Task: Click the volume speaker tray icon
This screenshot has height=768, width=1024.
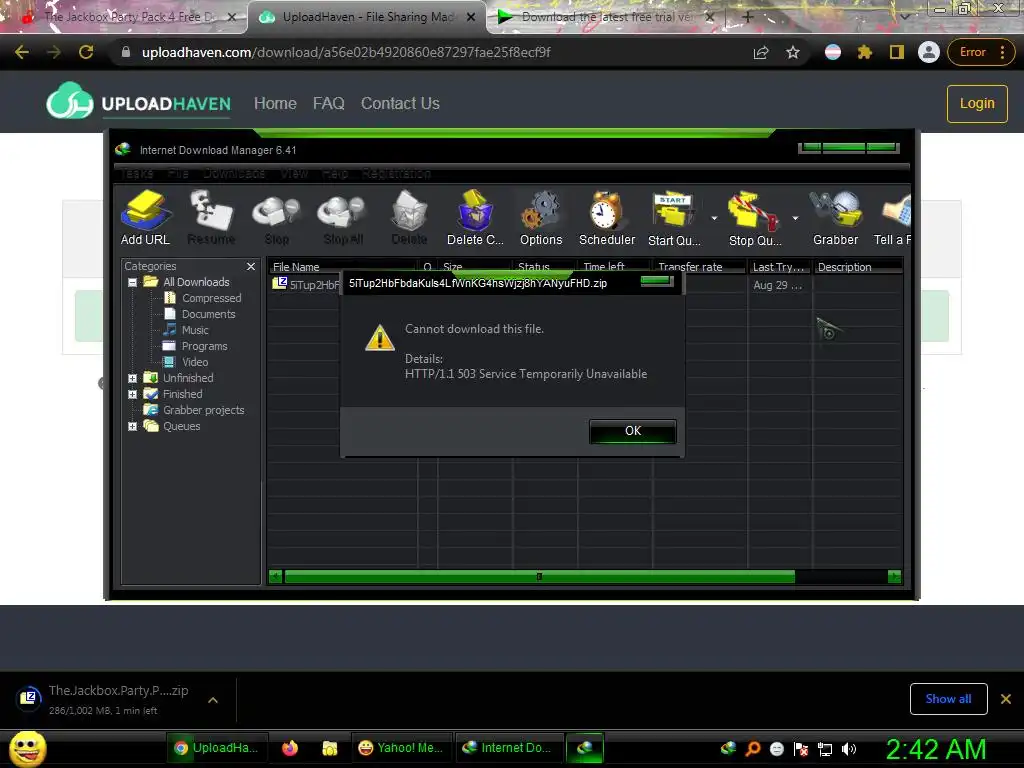Action: [x=849, y=749]
